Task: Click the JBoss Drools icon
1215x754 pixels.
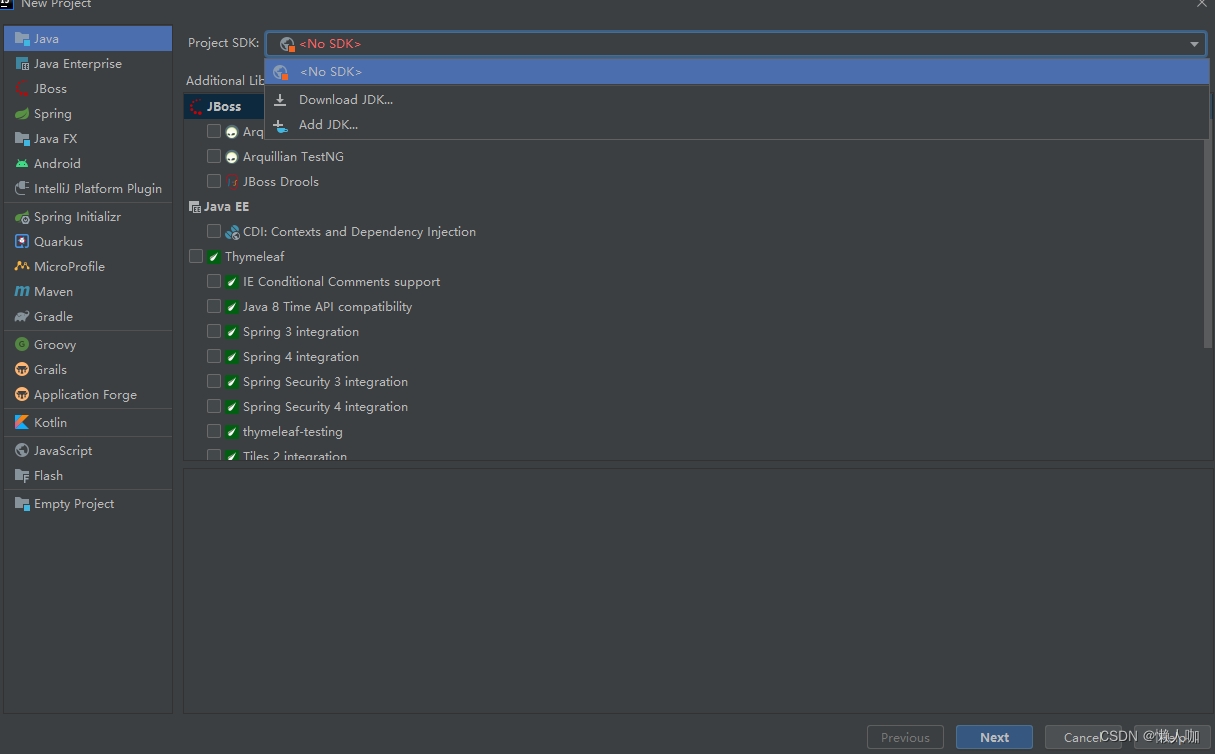Action: (x=232, y=182)
